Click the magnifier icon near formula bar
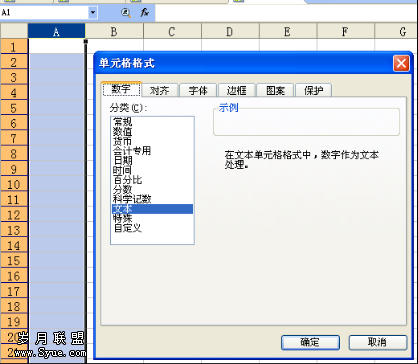 (x=126, y=13)
